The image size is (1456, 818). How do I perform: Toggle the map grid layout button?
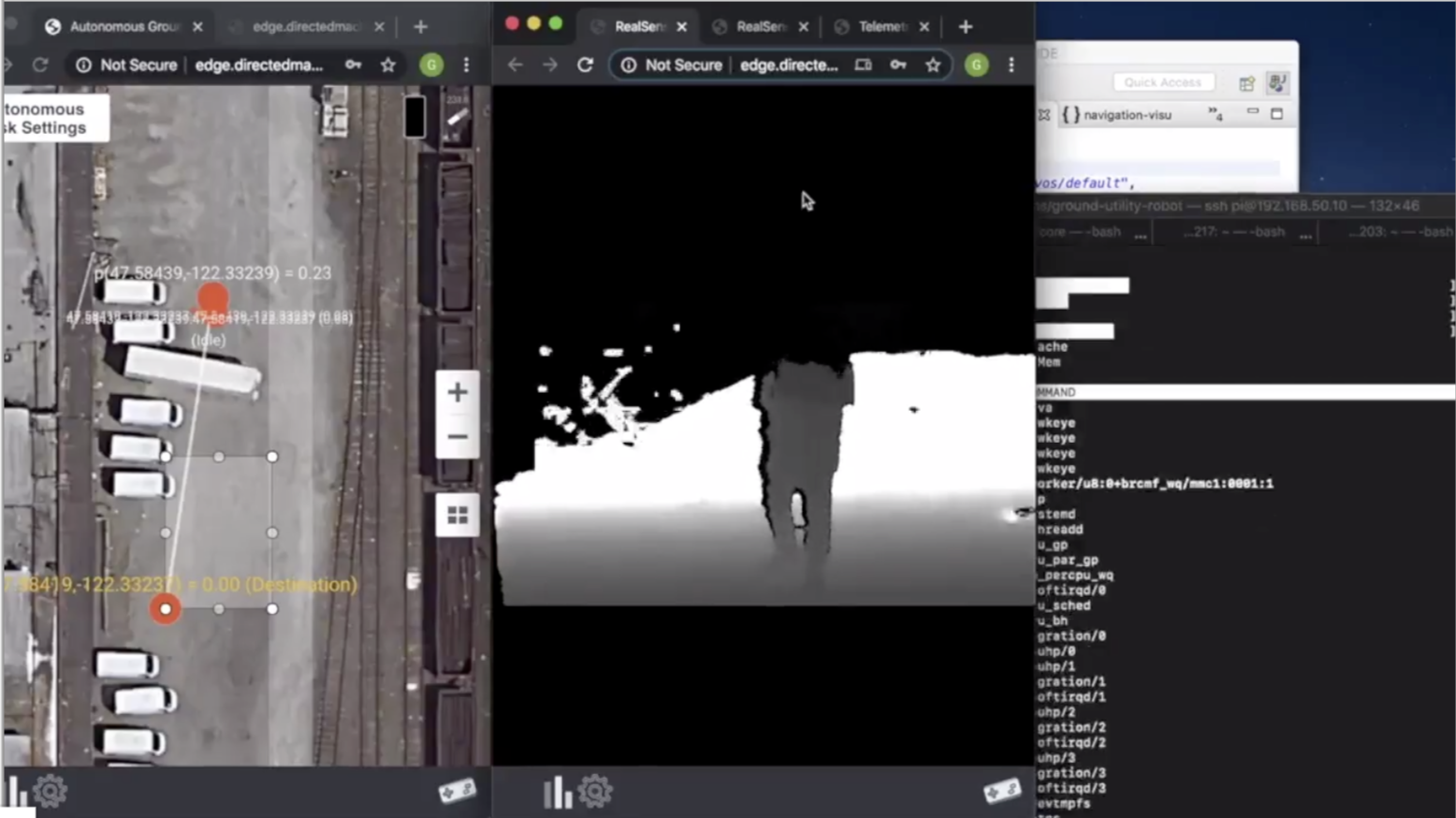pos(457,515)
